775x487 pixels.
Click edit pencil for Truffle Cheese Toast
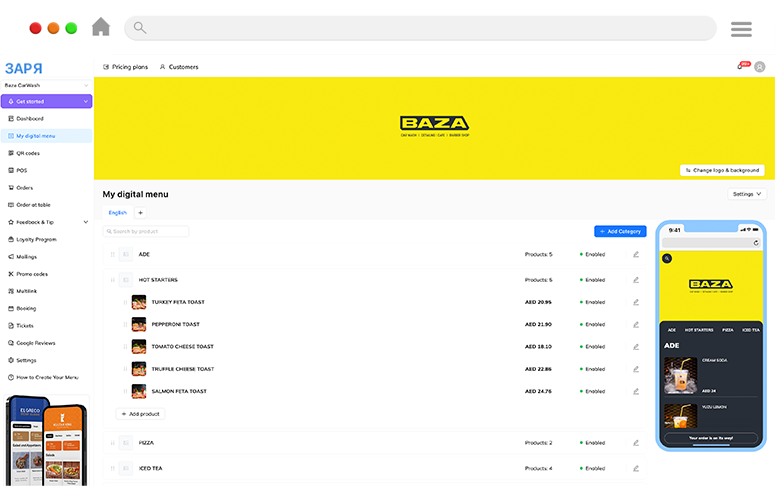636,369
